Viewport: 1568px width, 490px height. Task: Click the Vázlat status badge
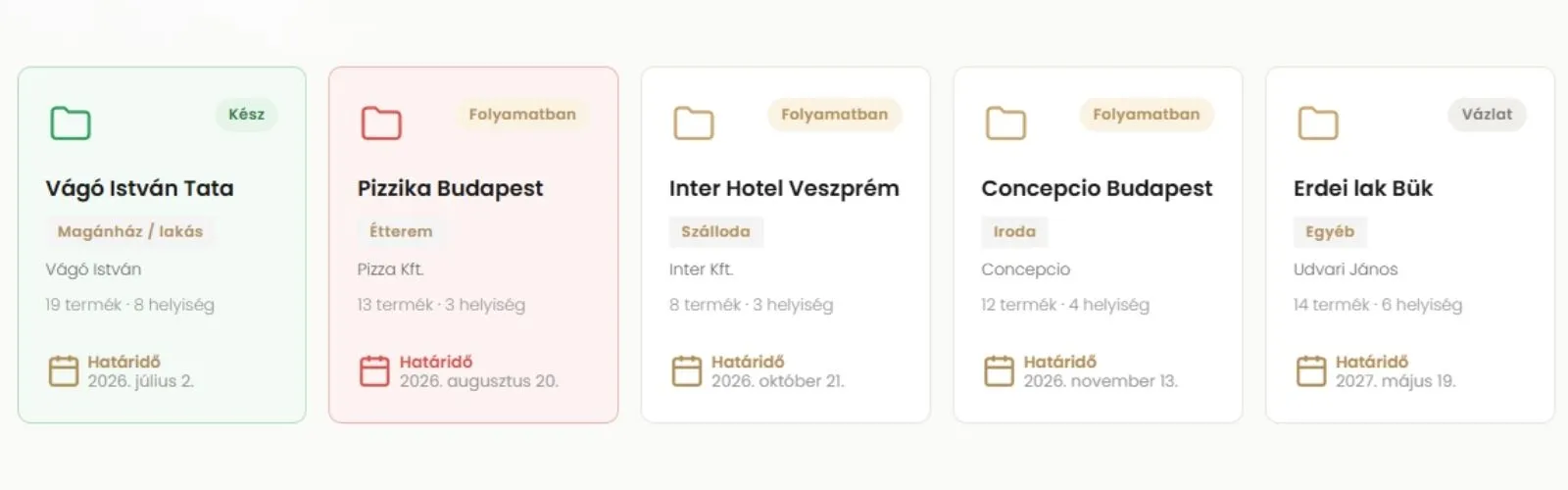[x=1487, y=115]
